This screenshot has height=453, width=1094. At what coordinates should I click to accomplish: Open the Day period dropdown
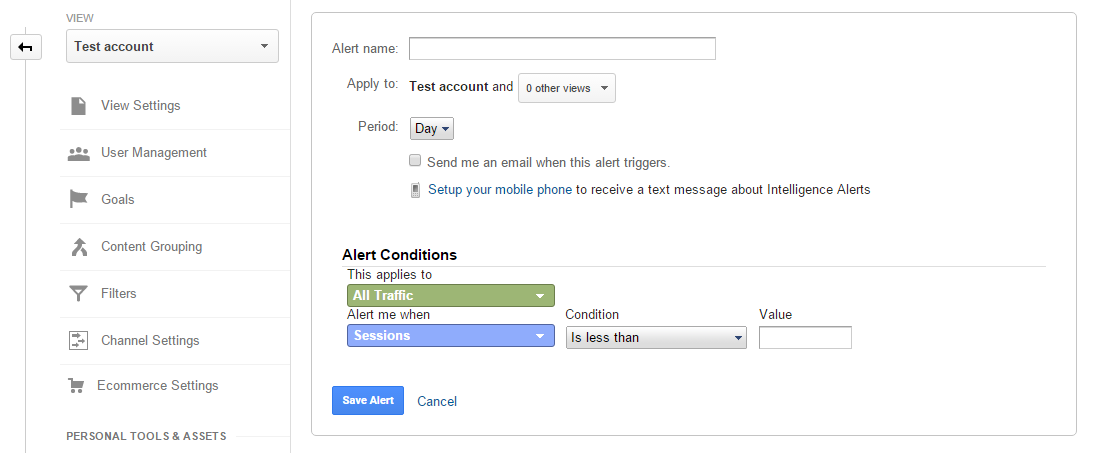432,128
